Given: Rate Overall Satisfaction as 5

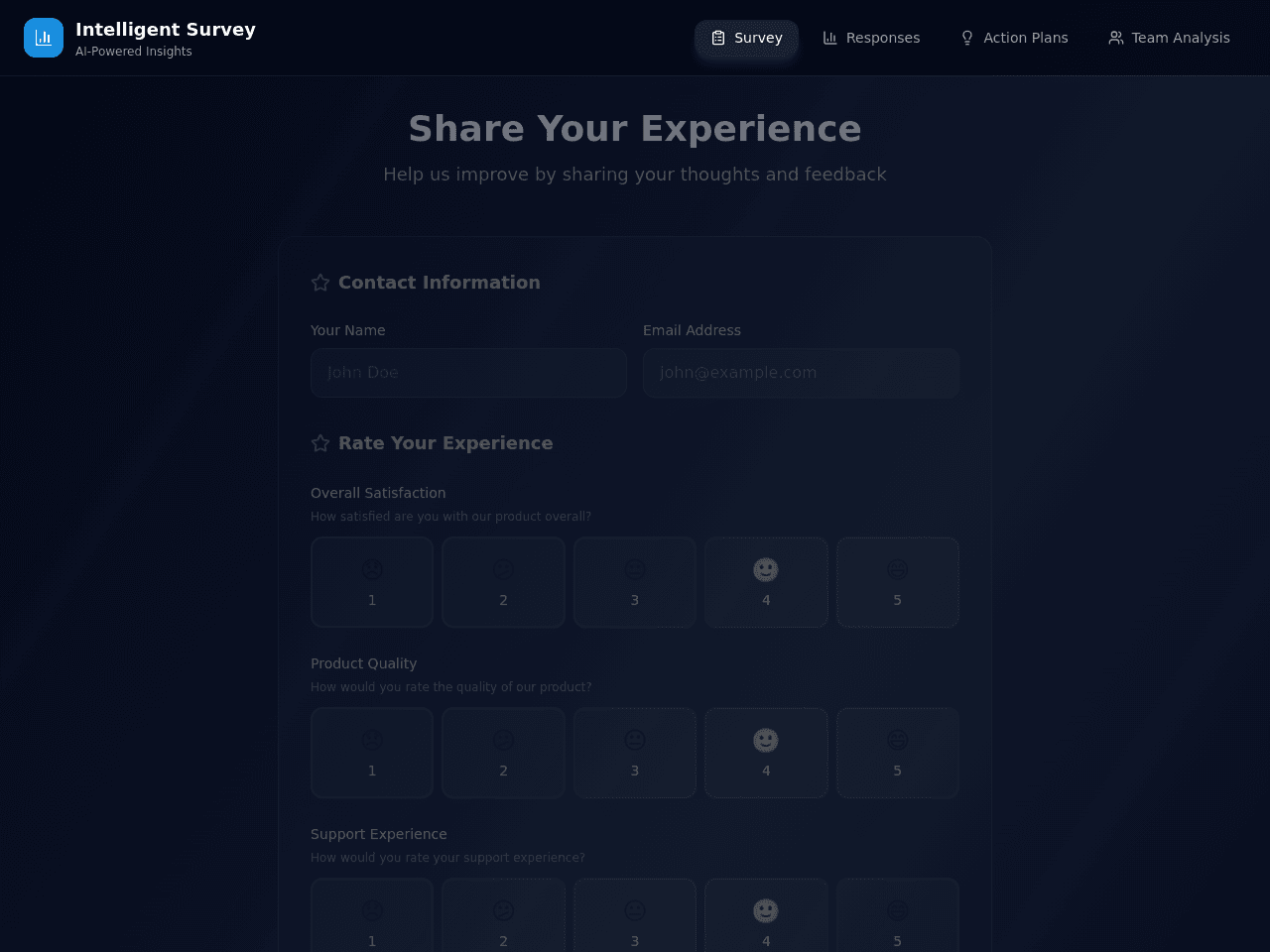Looking at the screenshot, I should point(898,582).
